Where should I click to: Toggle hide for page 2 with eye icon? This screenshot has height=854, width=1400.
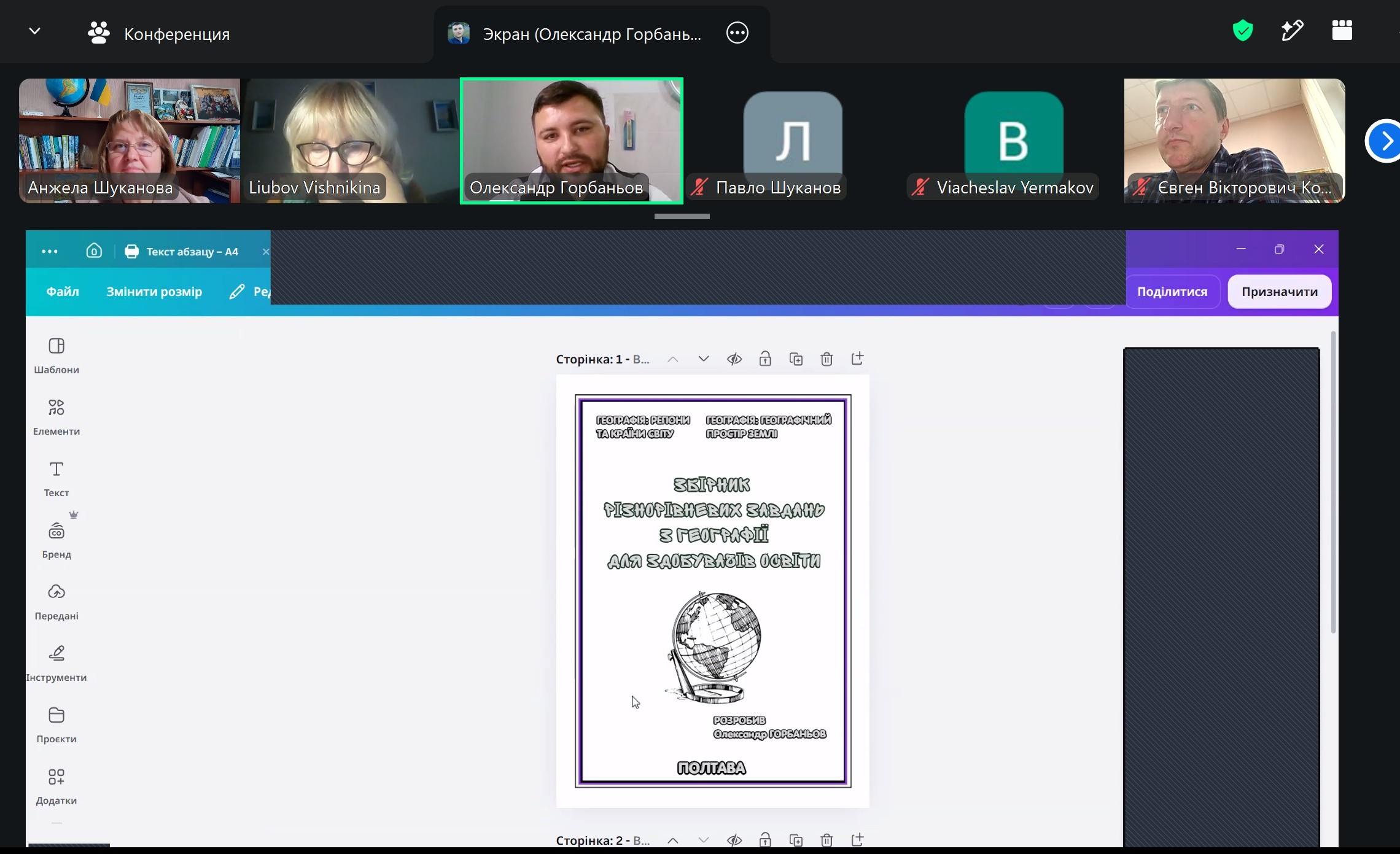[x=734, y=839]
